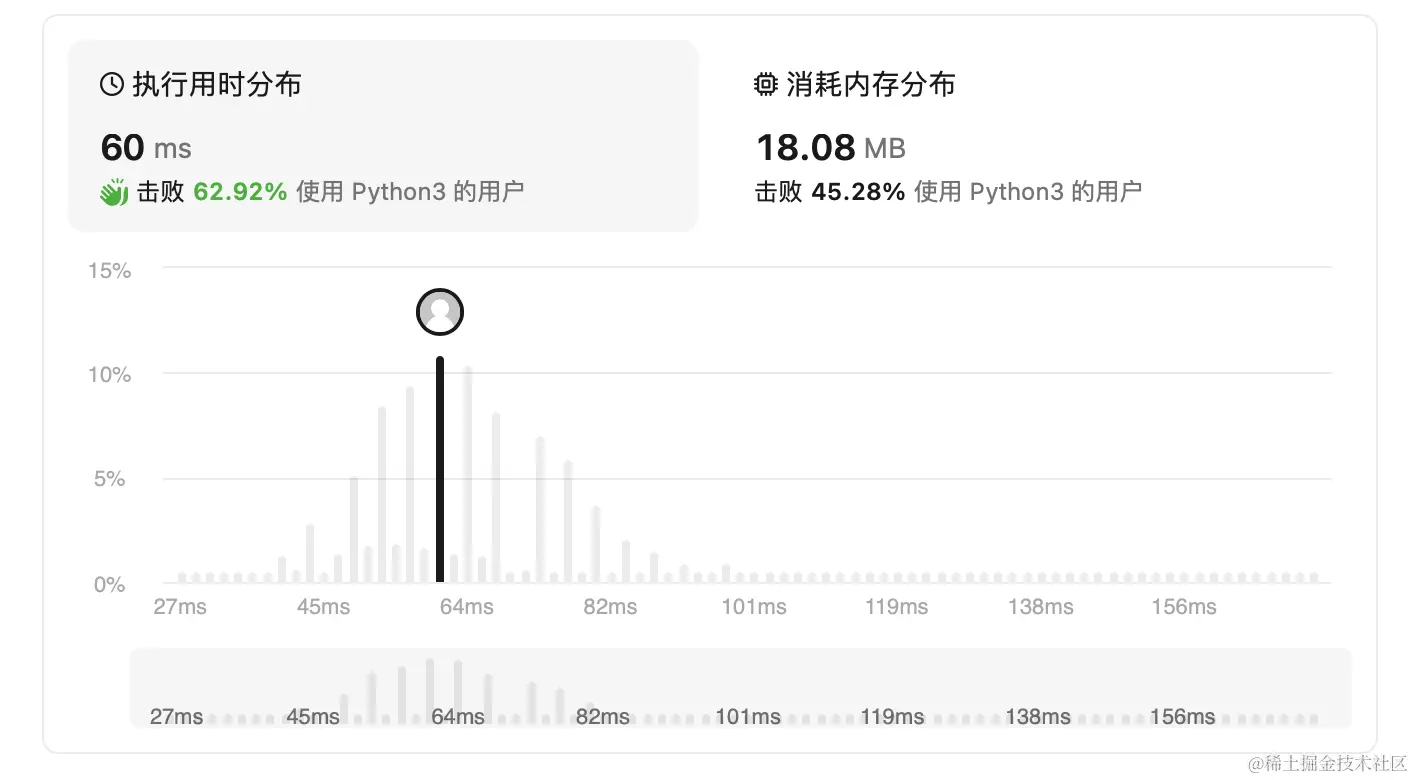Click the 156ms label on main chart axis
This screenshot has width=1414, height=780.
pos(1184,607)
